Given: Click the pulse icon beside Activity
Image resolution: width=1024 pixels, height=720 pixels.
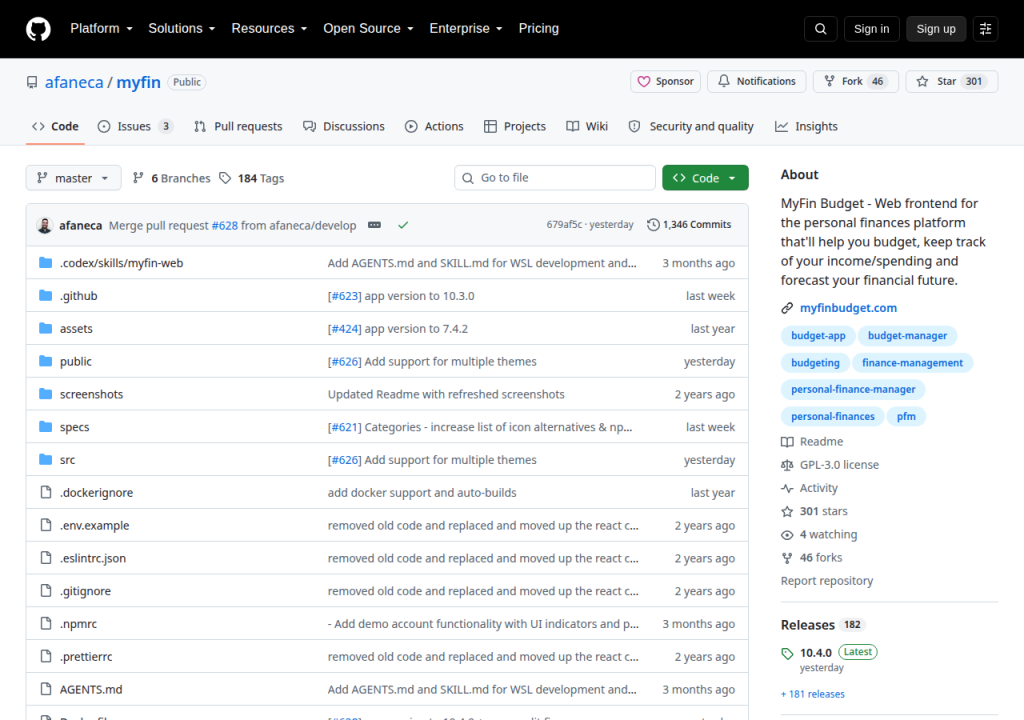Looking at the screenshot, I should (787, 488).
